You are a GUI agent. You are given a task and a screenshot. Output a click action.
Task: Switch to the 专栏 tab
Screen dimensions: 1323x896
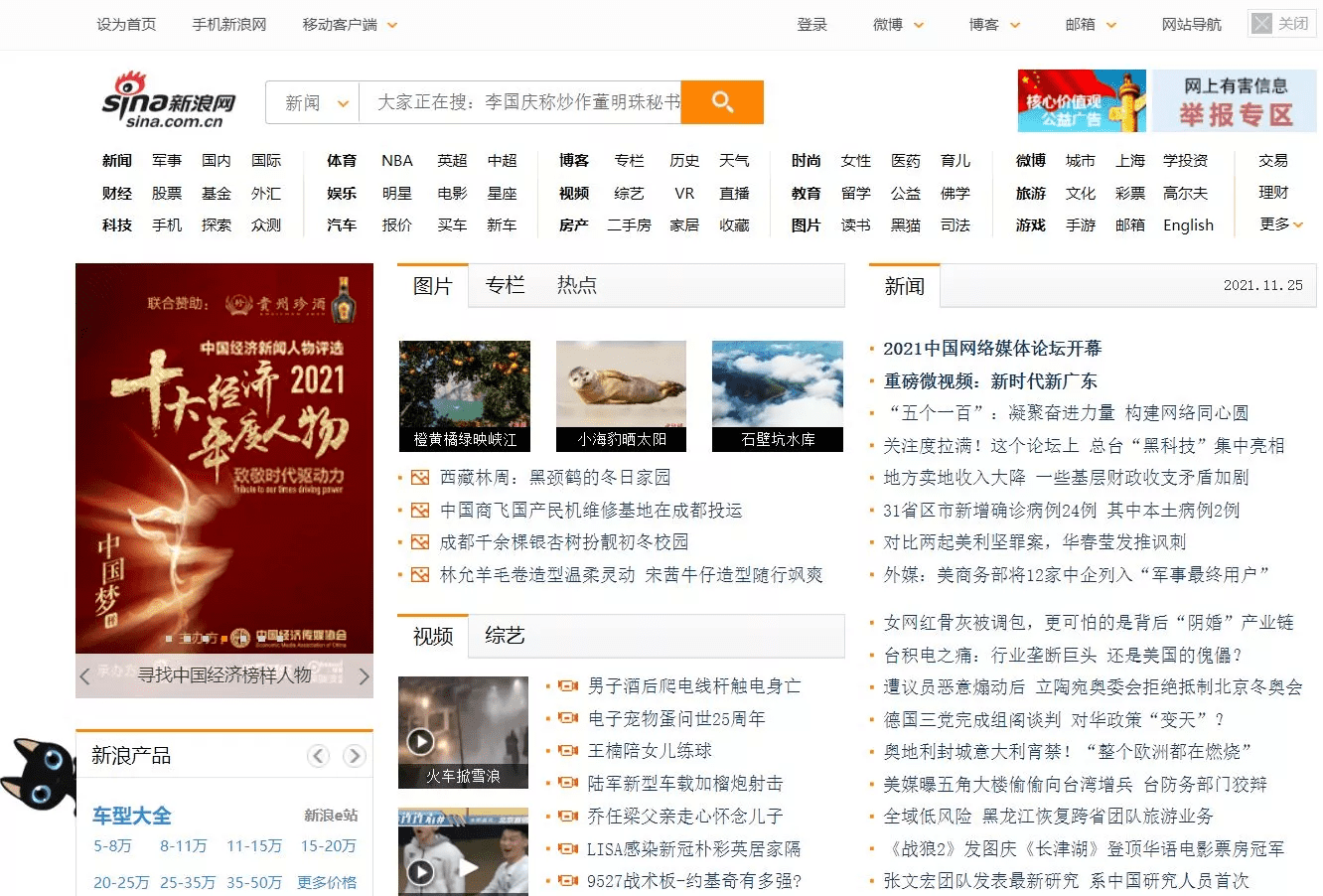(505, 286)
